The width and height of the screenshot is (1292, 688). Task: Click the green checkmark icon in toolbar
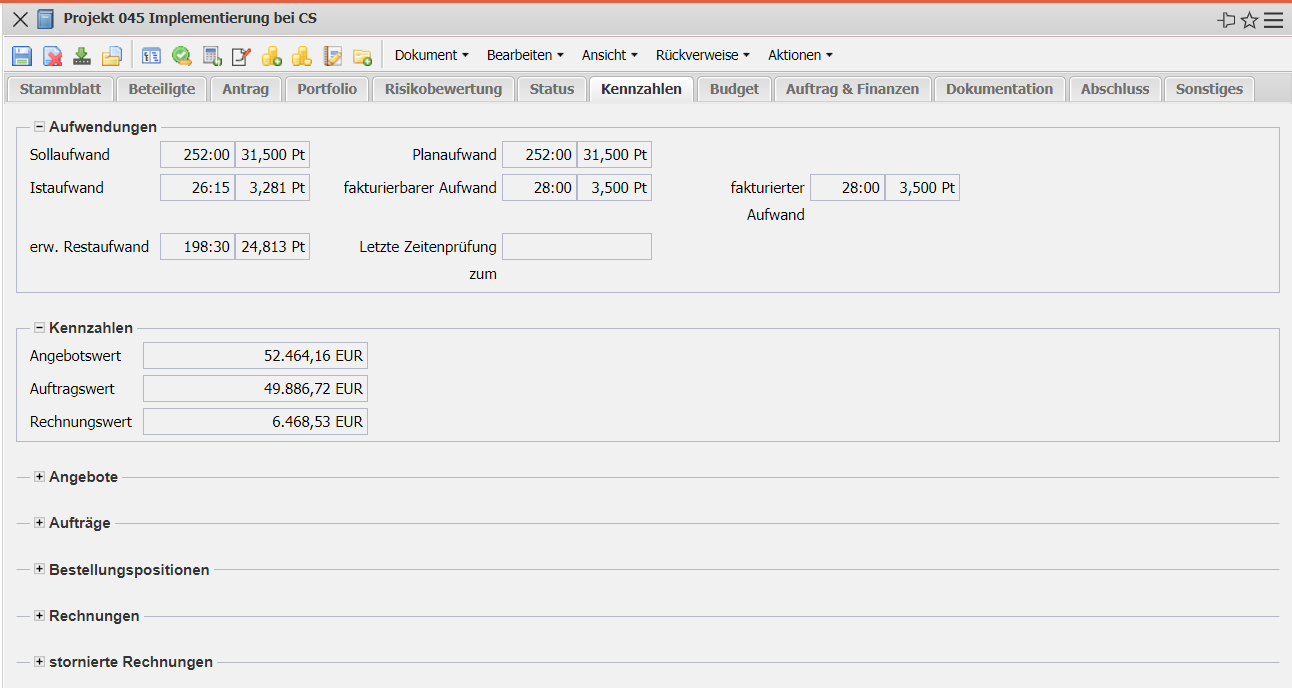[182, 56]
